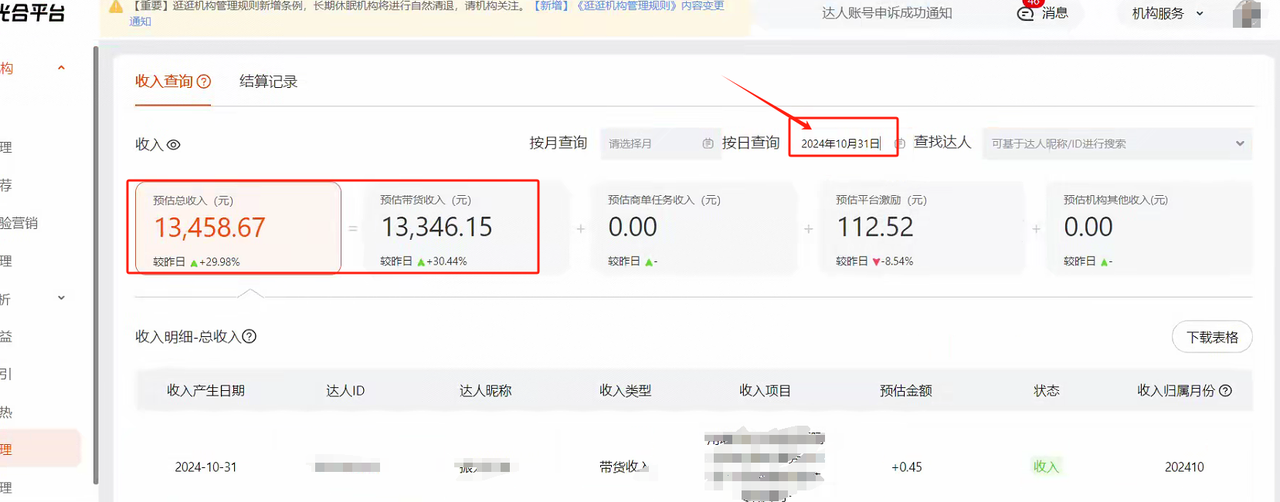Click the help icon beside 收入查询
1280x502 pixels.
pyautogui.click(x=204, y=82)
